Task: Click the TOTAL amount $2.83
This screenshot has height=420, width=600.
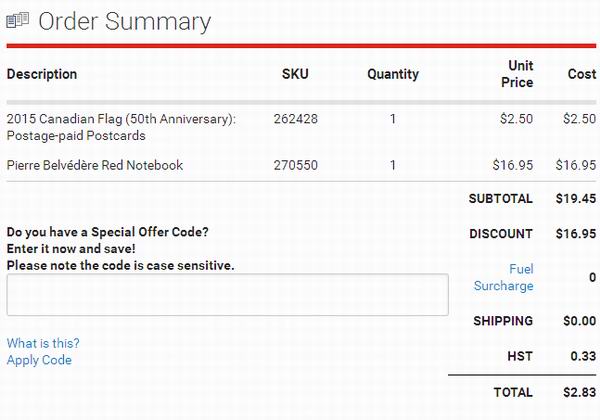Action: [579, 392]
